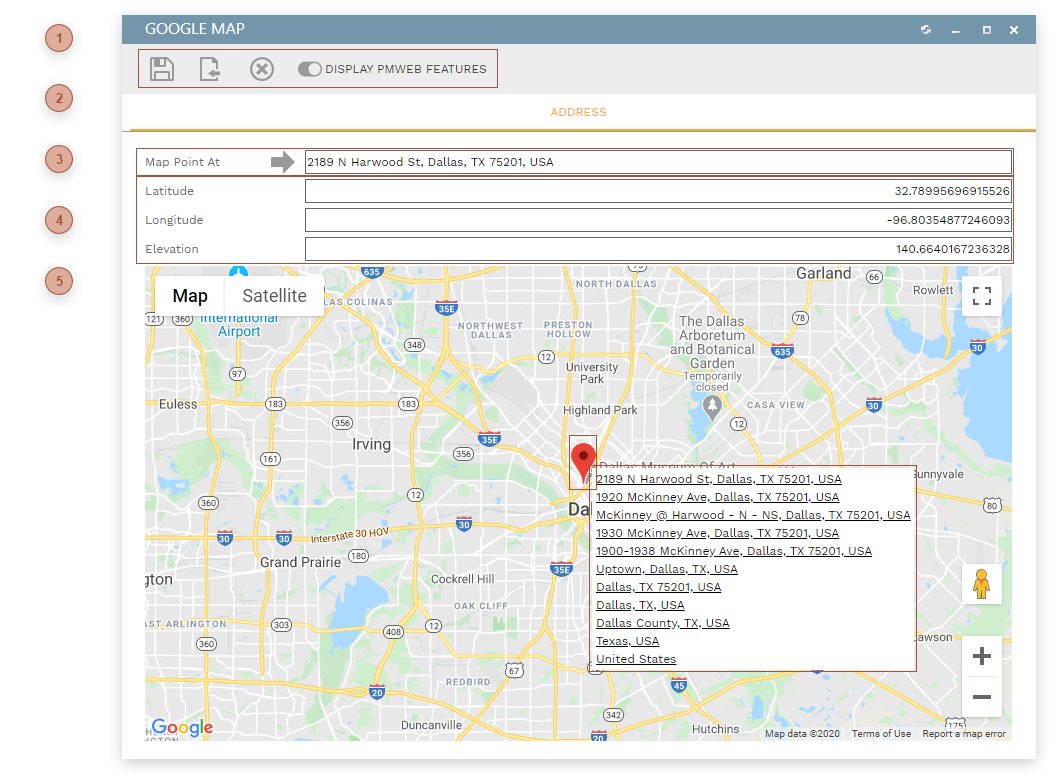1055x782 pixels.
Task: Click Report a map error
Action: (x=964, y=733)
